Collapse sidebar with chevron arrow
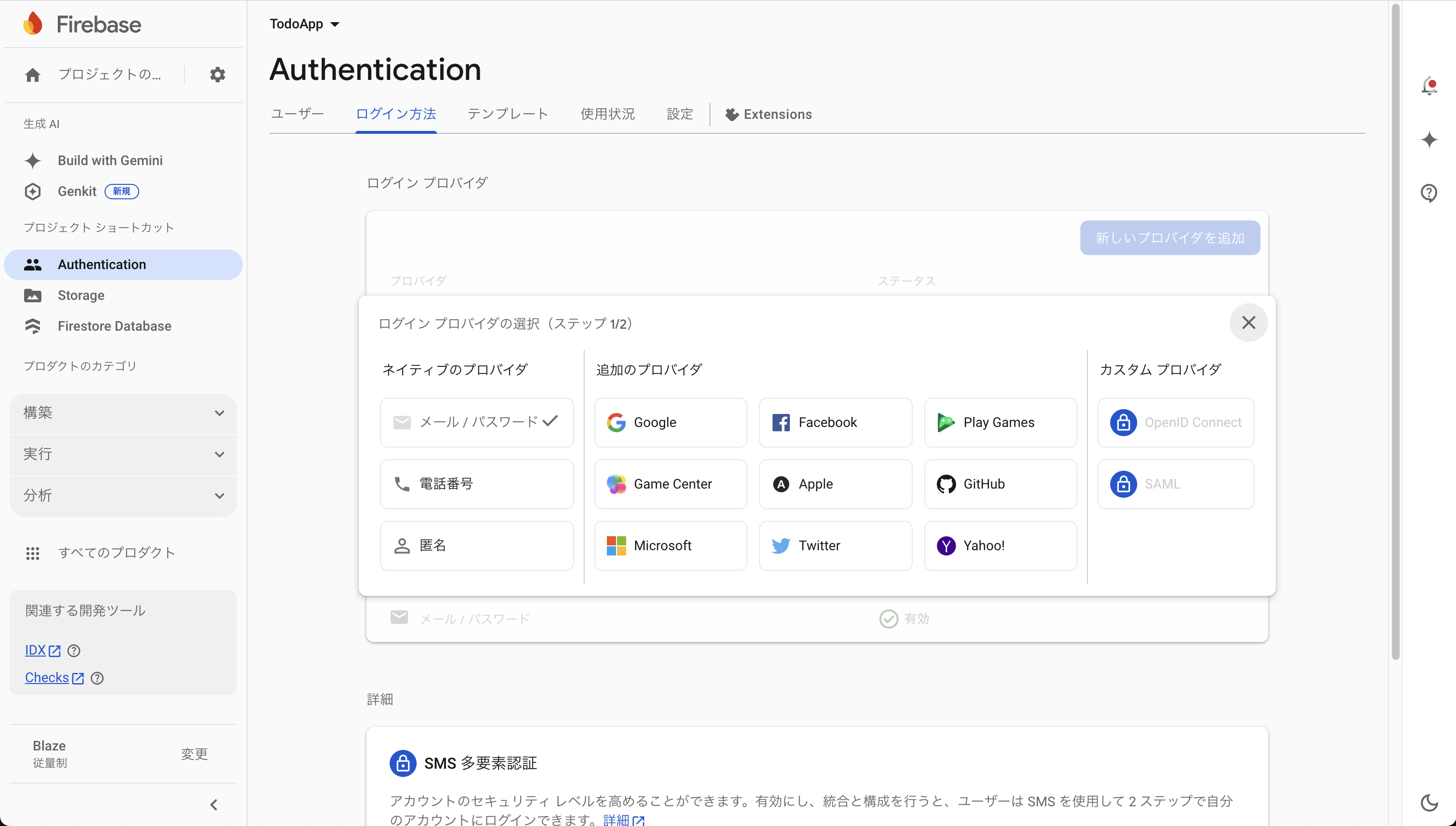The image size is (1456, 826). pyautogui.click(x=214, y=804)
